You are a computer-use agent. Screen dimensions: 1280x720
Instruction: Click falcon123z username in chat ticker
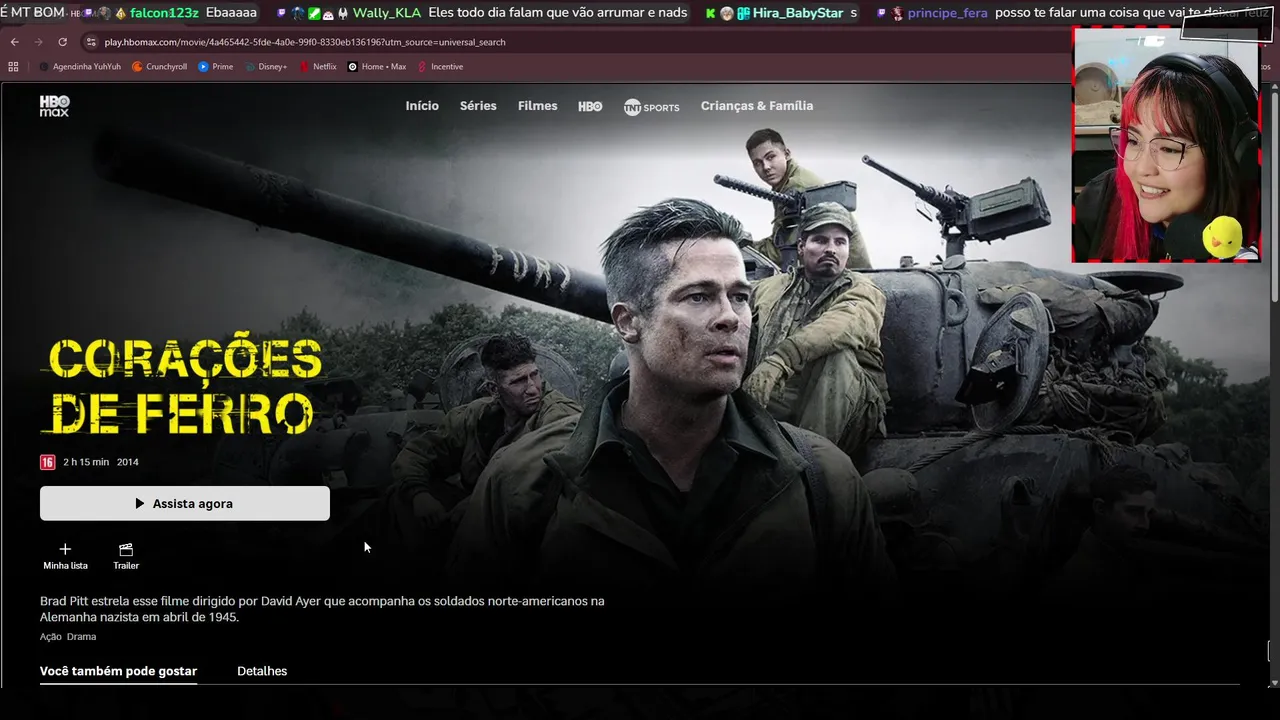pos(164,13)
